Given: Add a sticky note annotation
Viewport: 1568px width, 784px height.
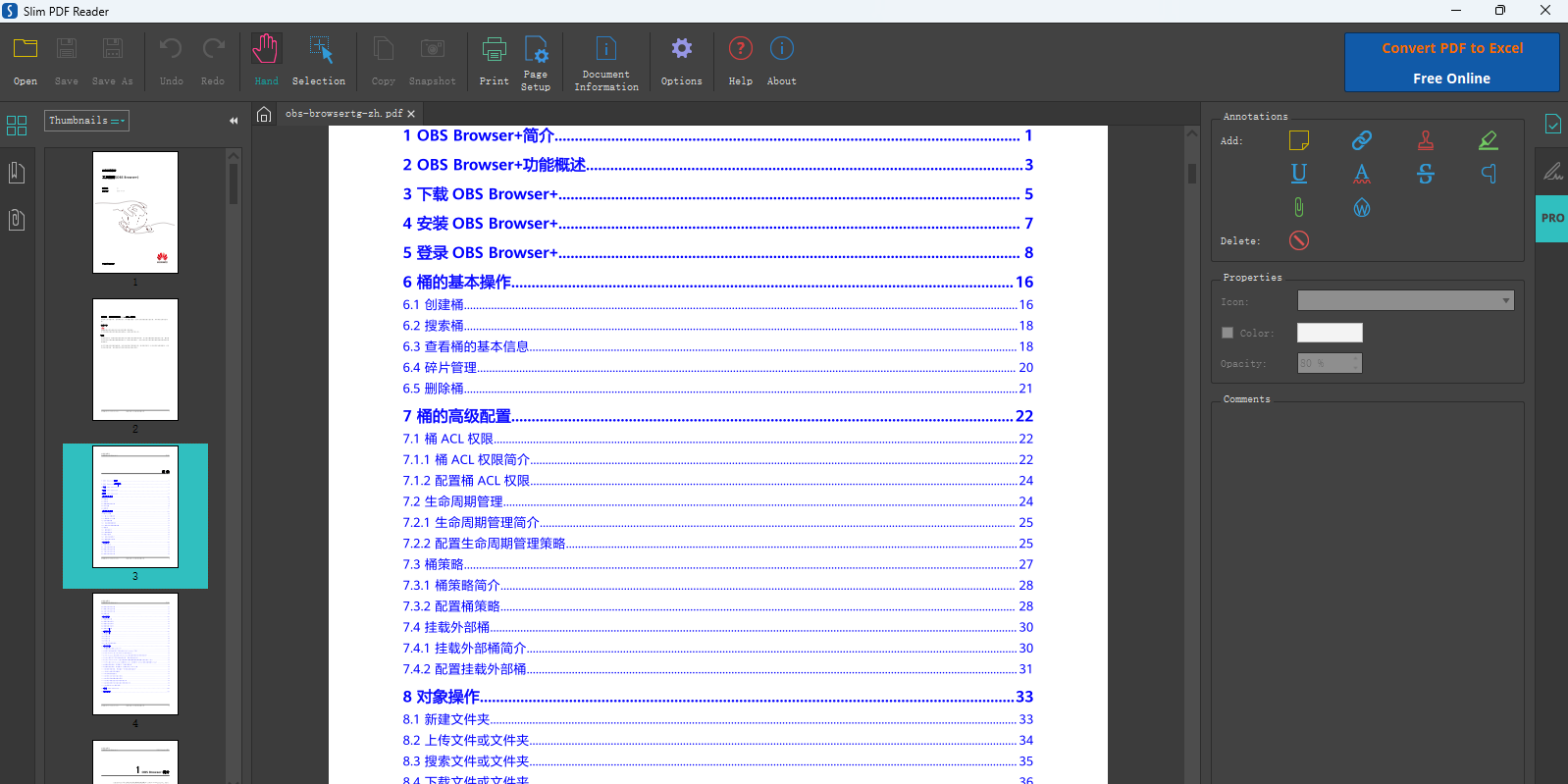Looking at the screenshot, I should click(1298, 140).
